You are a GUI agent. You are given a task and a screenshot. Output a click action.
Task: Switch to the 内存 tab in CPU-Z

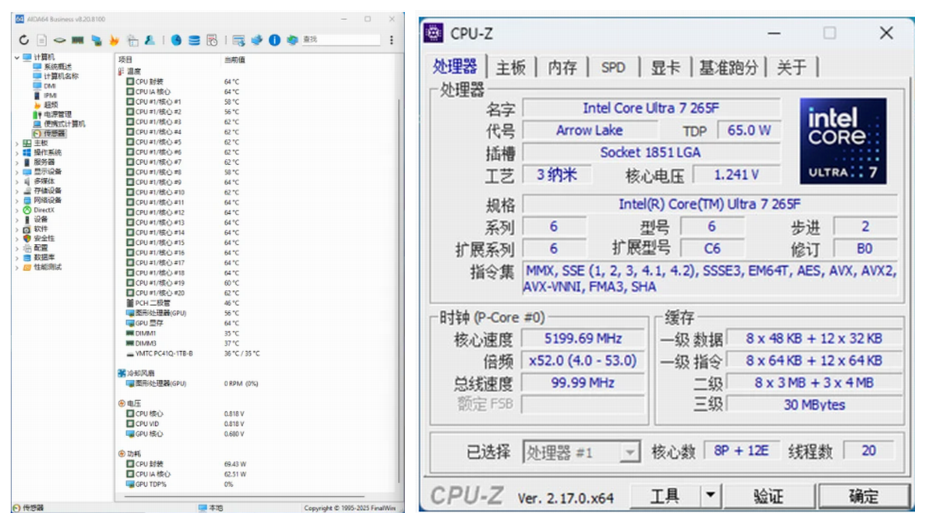click(562, 67)
